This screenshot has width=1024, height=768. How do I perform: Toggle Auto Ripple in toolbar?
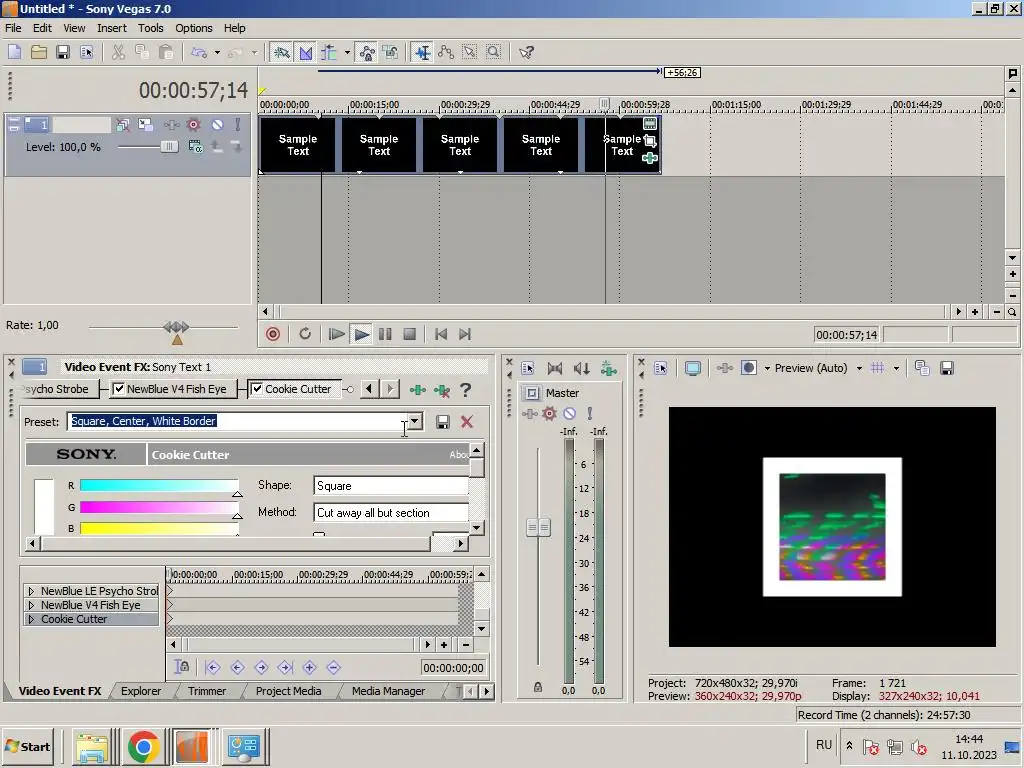click(x=328, y=52)
